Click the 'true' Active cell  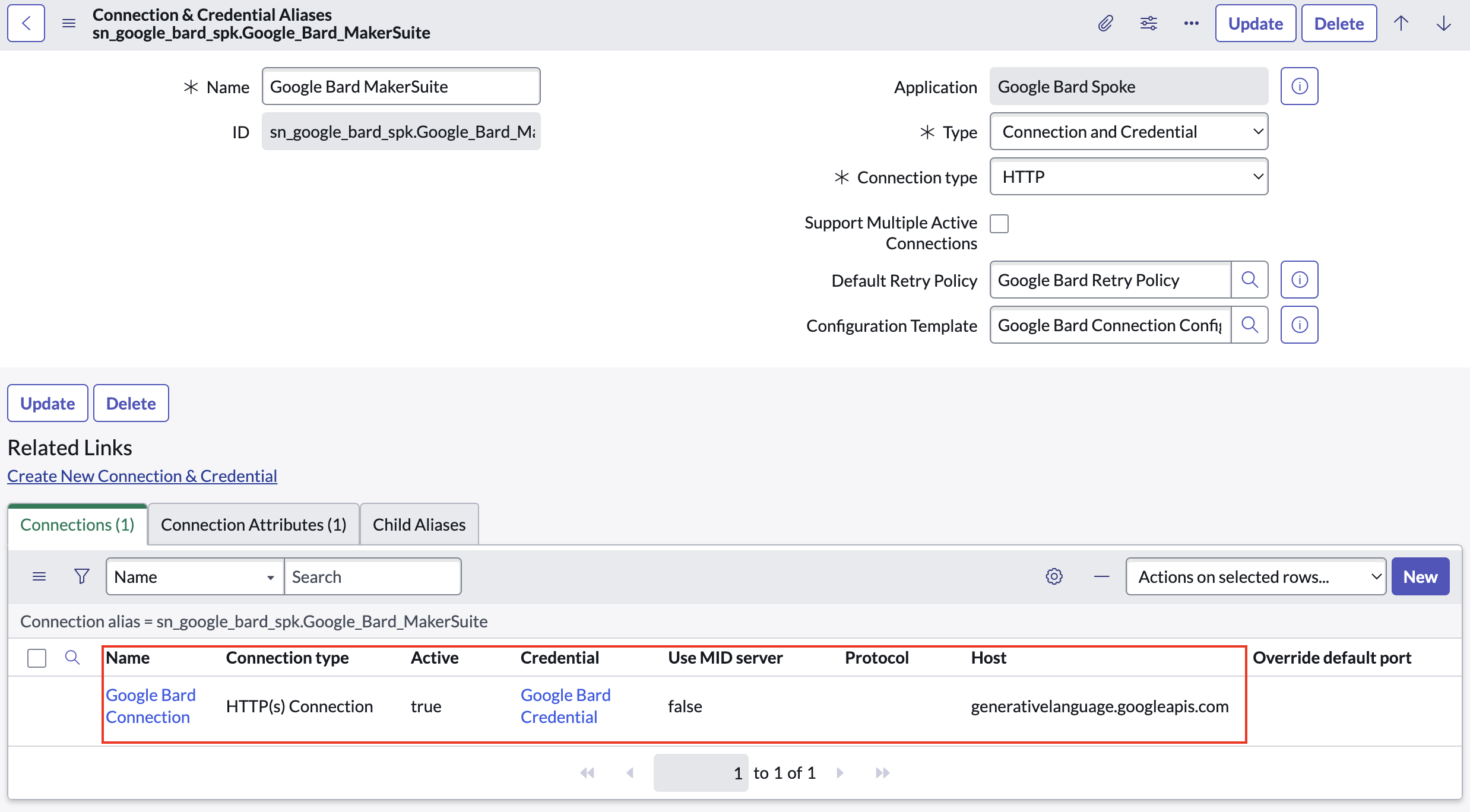tap(426, 706)
